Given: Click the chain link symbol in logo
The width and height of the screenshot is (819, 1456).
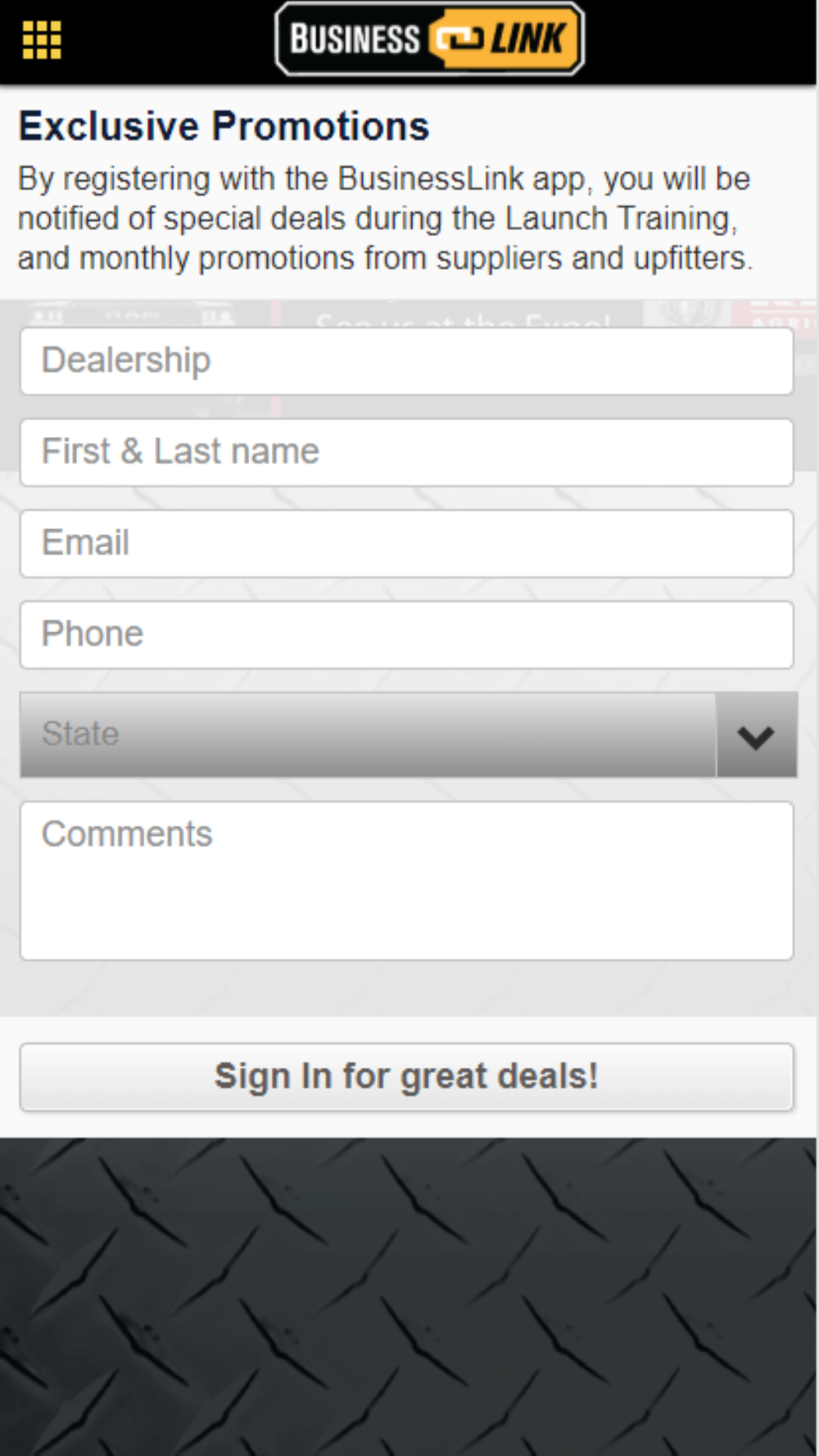Looking at the screenshot, I should point(459,39).
